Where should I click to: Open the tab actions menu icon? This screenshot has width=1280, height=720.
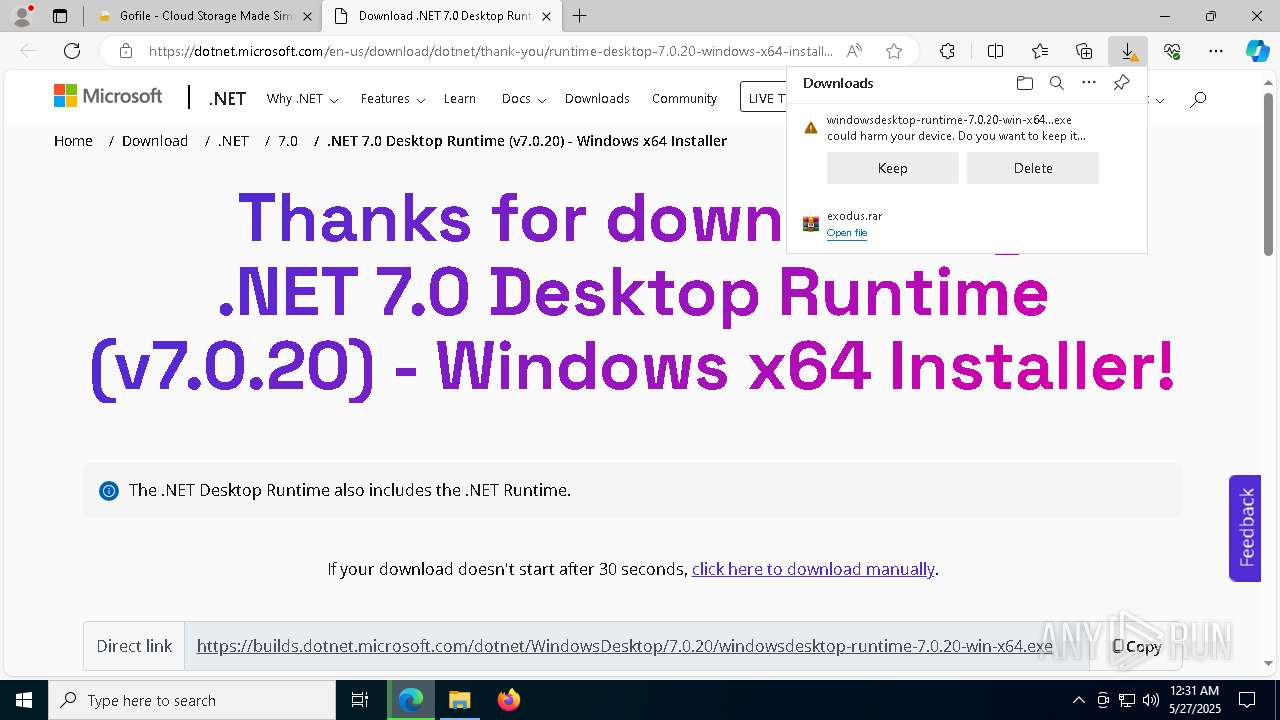coord(60,16)
